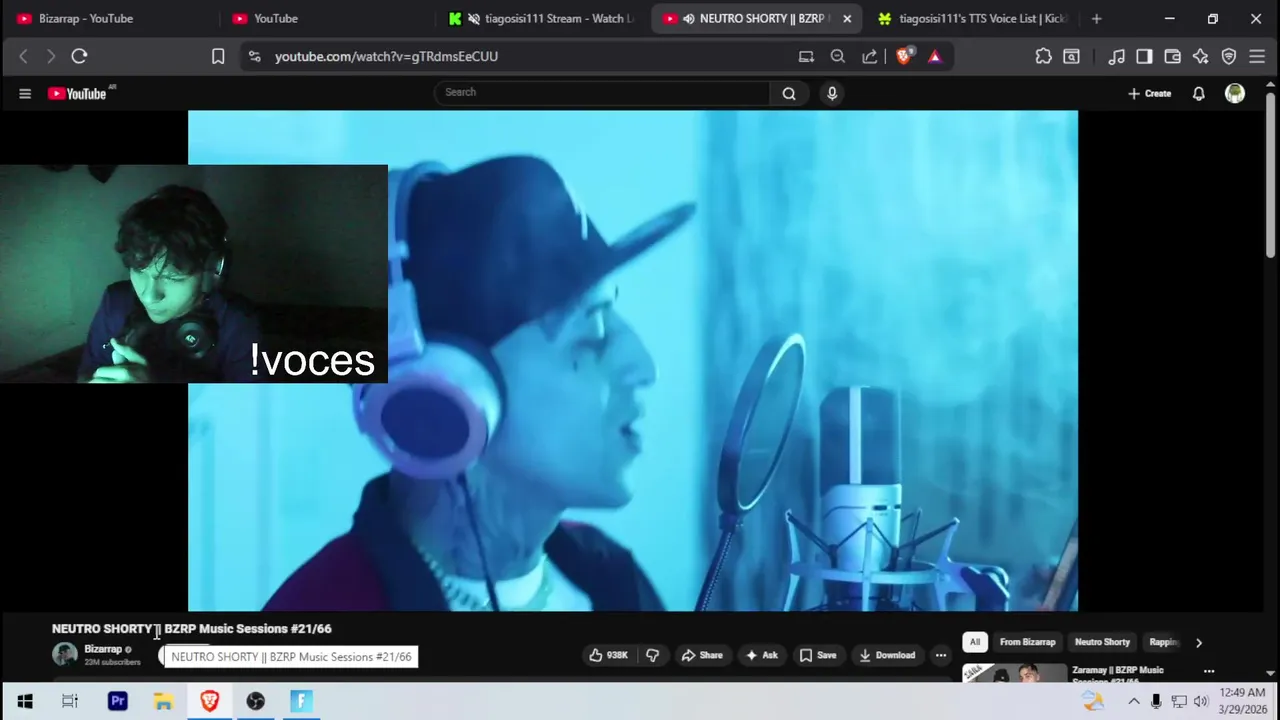This screenshot has height=720, width=1280.
Task: Open site settings icon in address bar
Action: pyautogui.click(x=254, y=57)
